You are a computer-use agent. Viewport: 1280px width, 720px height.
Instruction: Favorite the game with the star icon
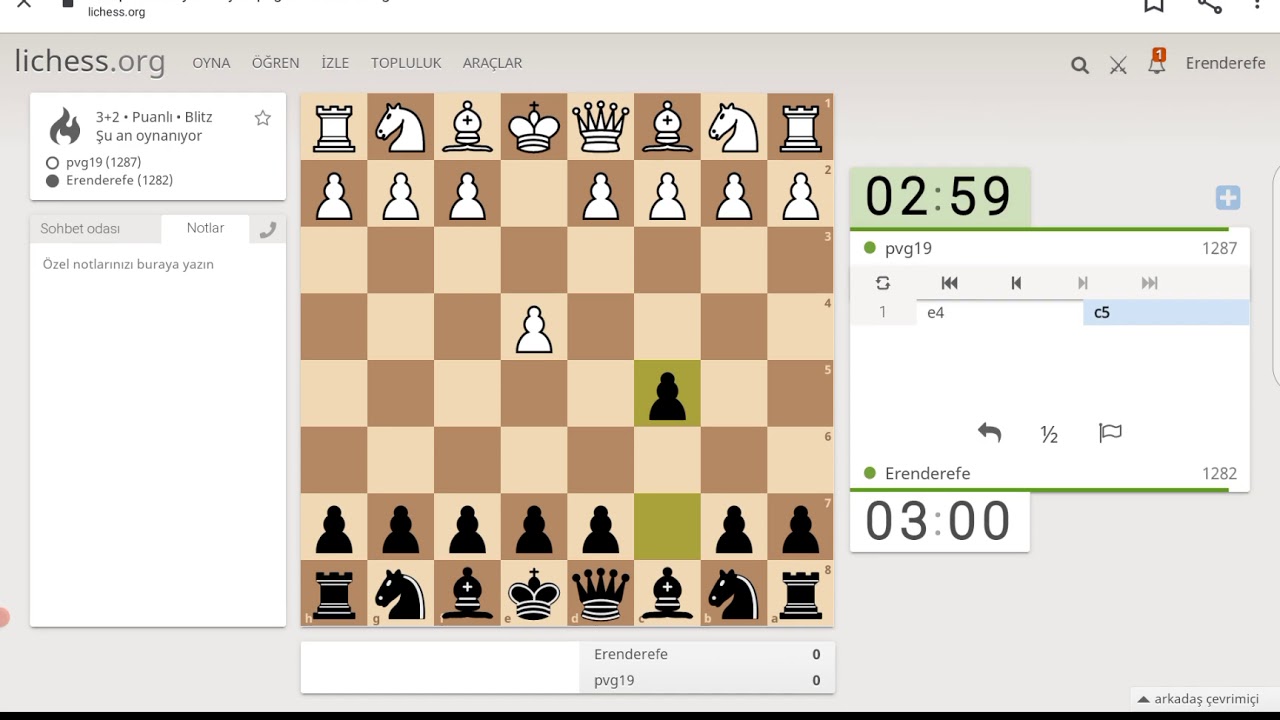[263, 118]
